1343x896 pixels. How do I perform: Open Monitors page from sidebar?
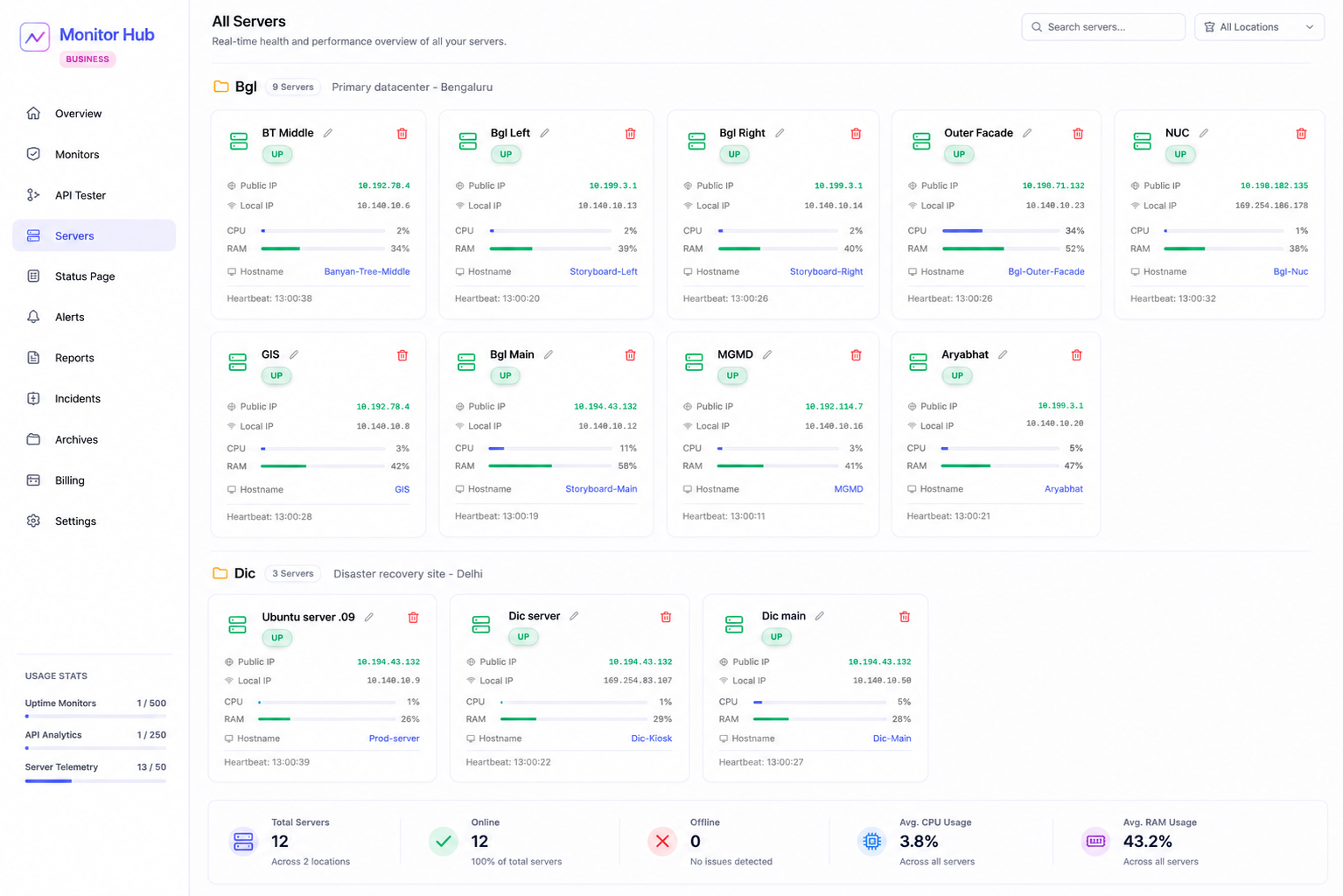click(x=94, y=154)
